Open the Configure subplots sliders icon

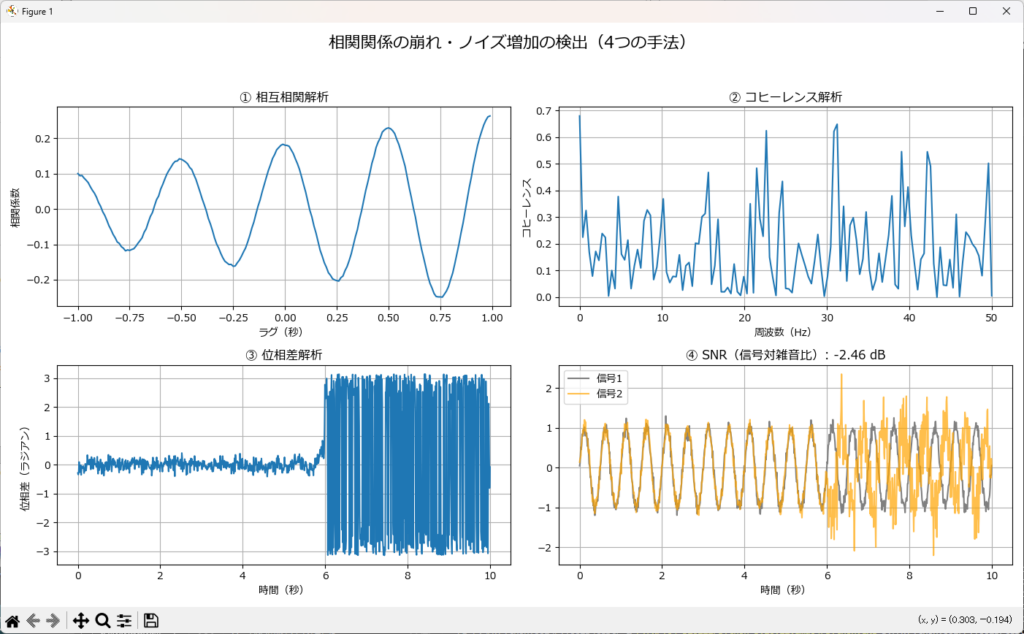pos(124,620)
